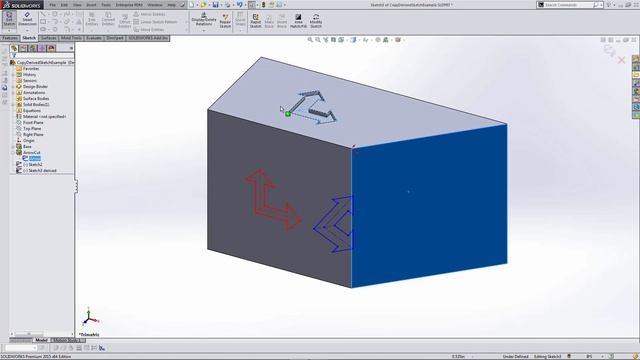
Task: Click the red arrow sketch on front face
Action: click(x=273, y=200)
